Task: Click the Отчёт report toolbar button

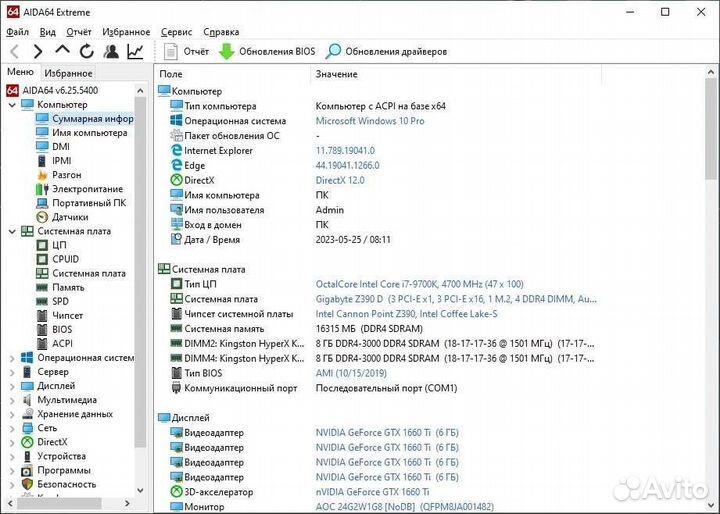Action: (186, 51)
